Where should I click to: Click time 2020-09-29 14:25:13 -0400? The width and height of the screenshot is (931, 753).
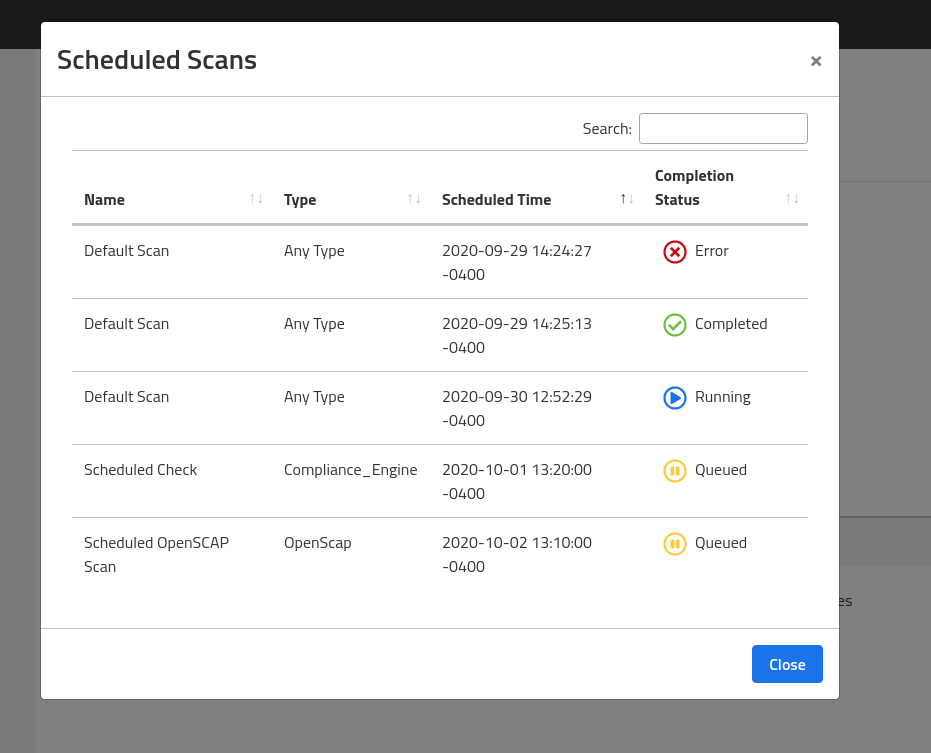pyautogui.click(x=517, y=336)
